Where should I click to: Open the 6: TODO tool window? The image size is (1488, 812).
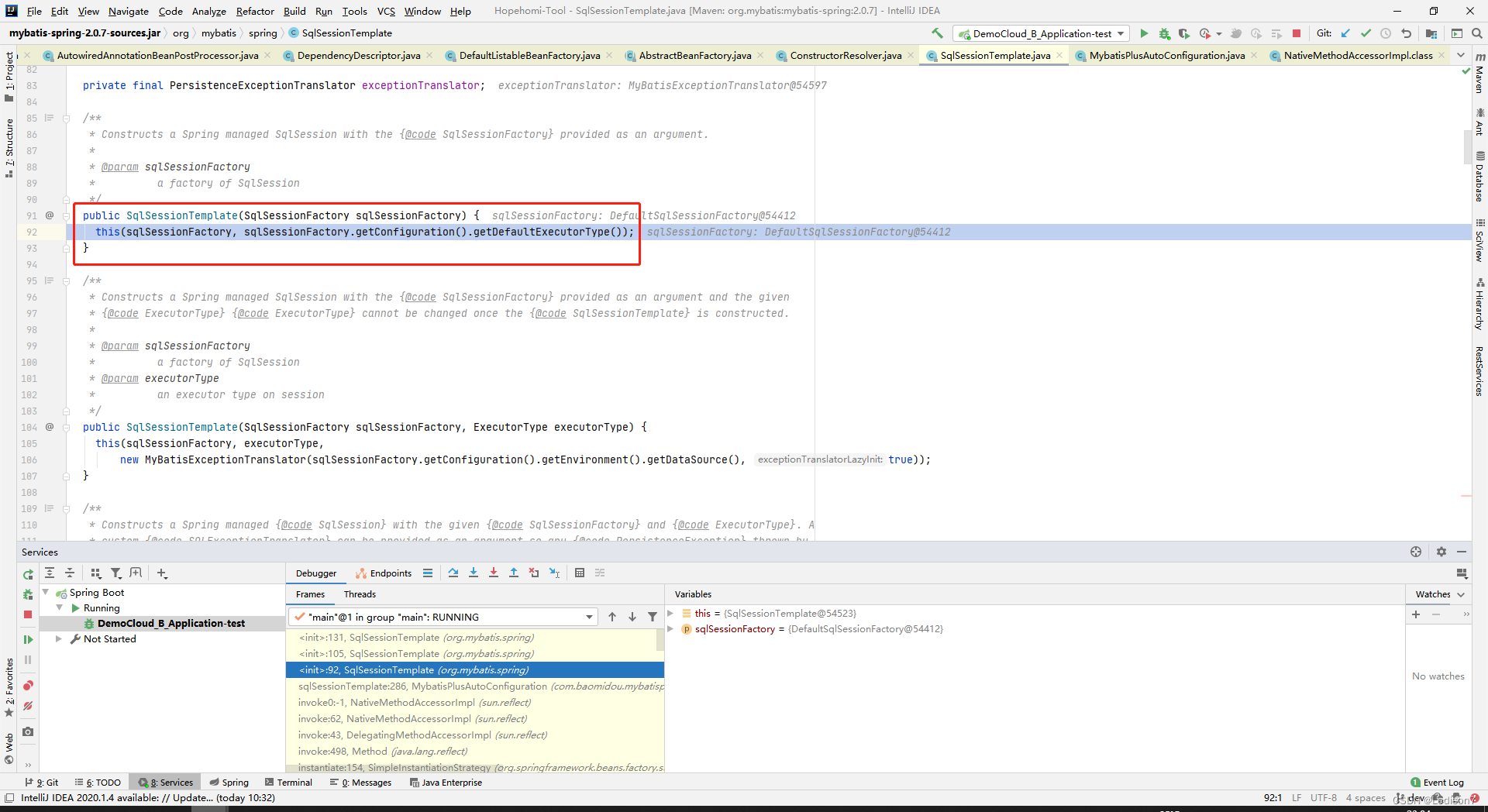click(x=98, y=783)
